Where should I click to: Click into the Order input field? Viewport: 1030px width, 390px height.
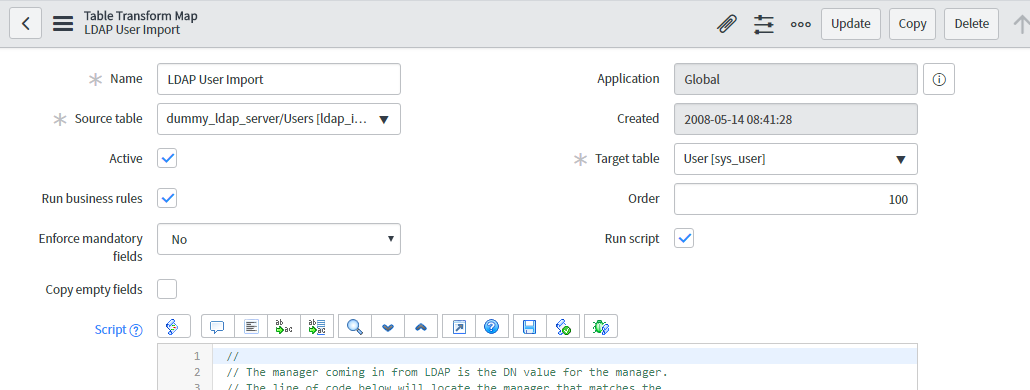pos(795,199)
